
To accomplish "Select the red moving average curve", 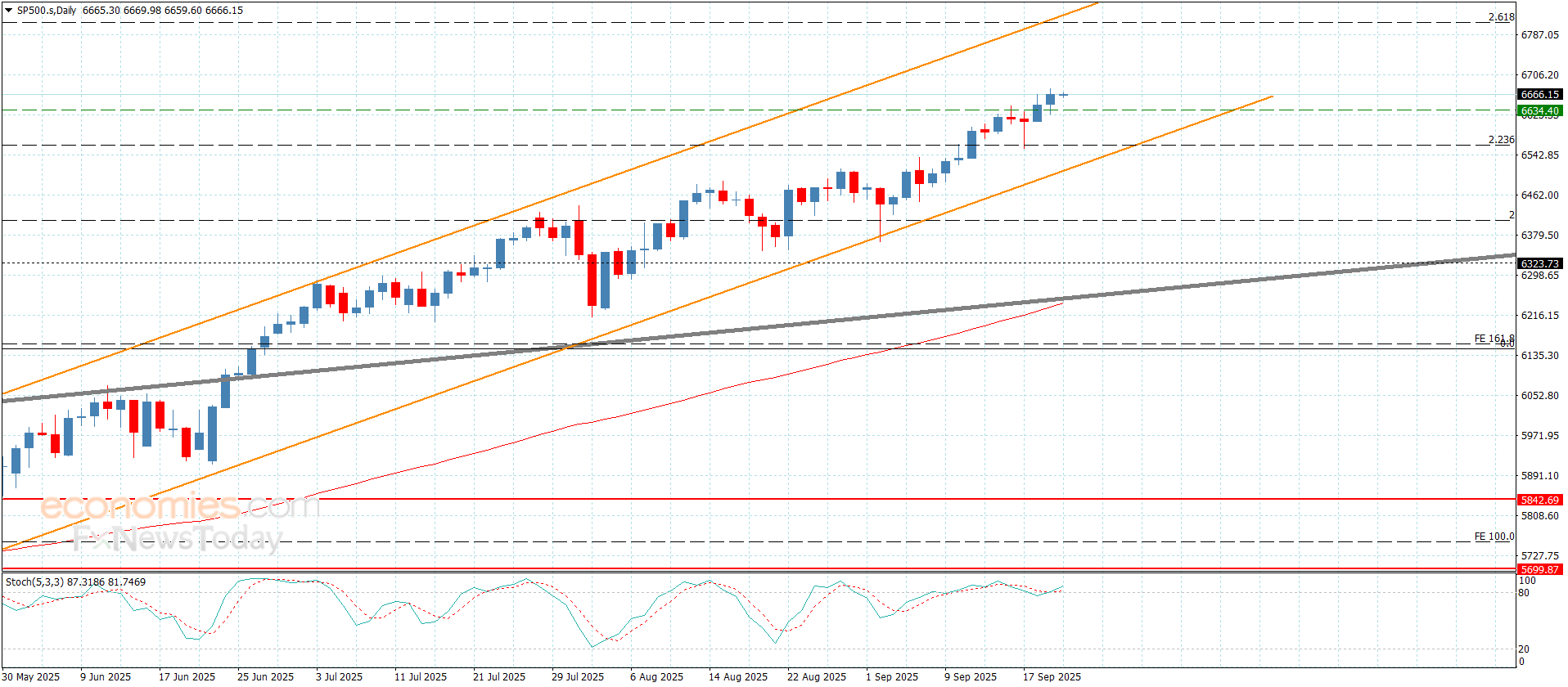I will [532, 438].
